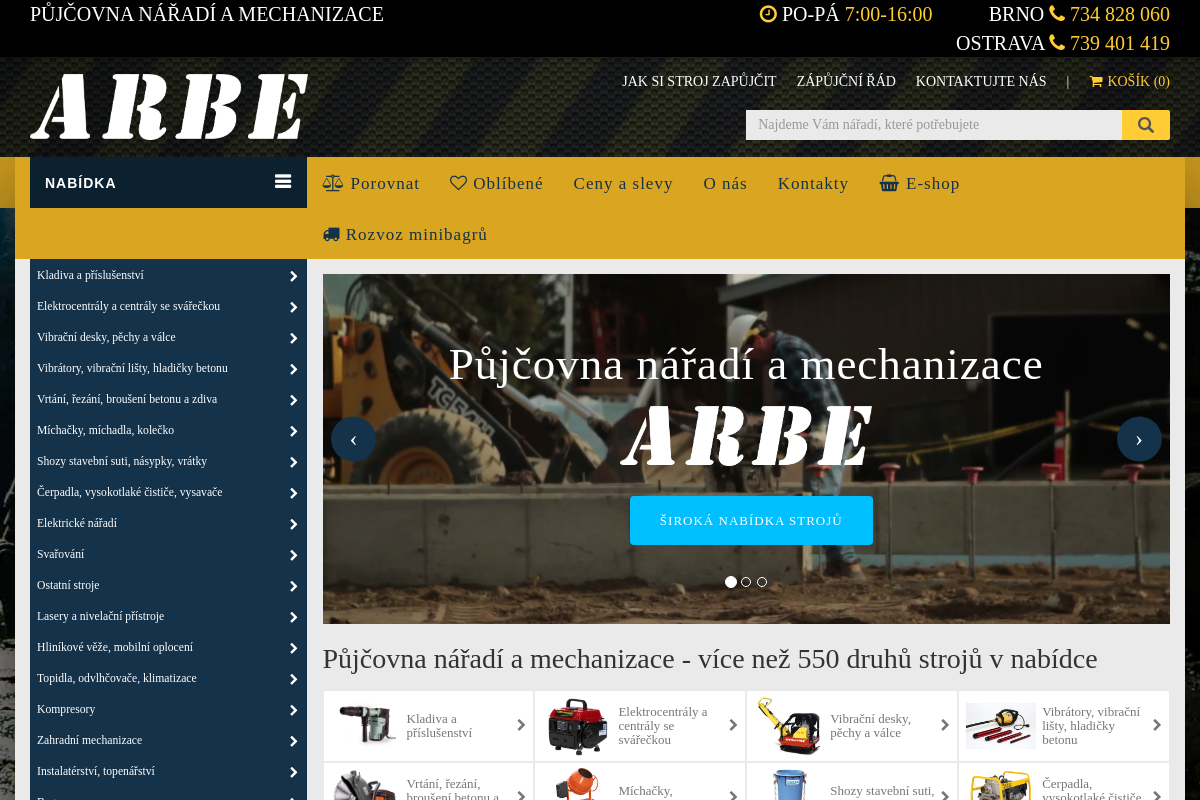The width and height of the screenshot is (1200, 800).
Task: Open Rozvoz minibagrů menu item
Action: pyautogui.click(x=405, y=234)
